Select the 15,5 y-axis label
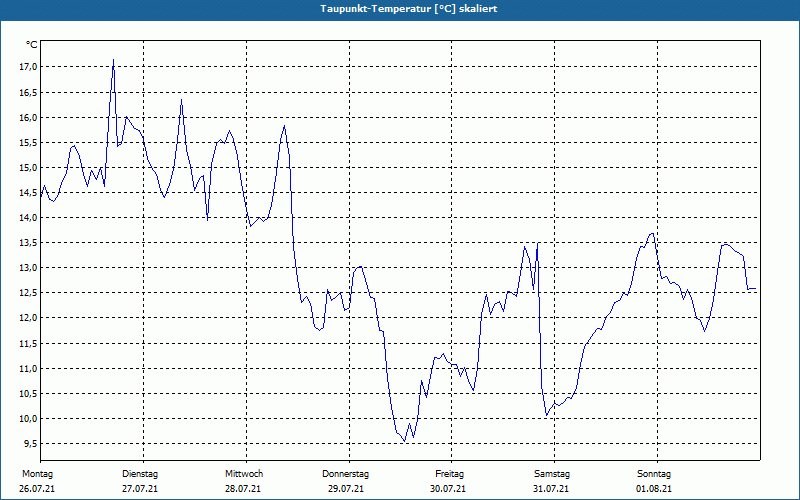Screen dimensions: 800x500 29,142
